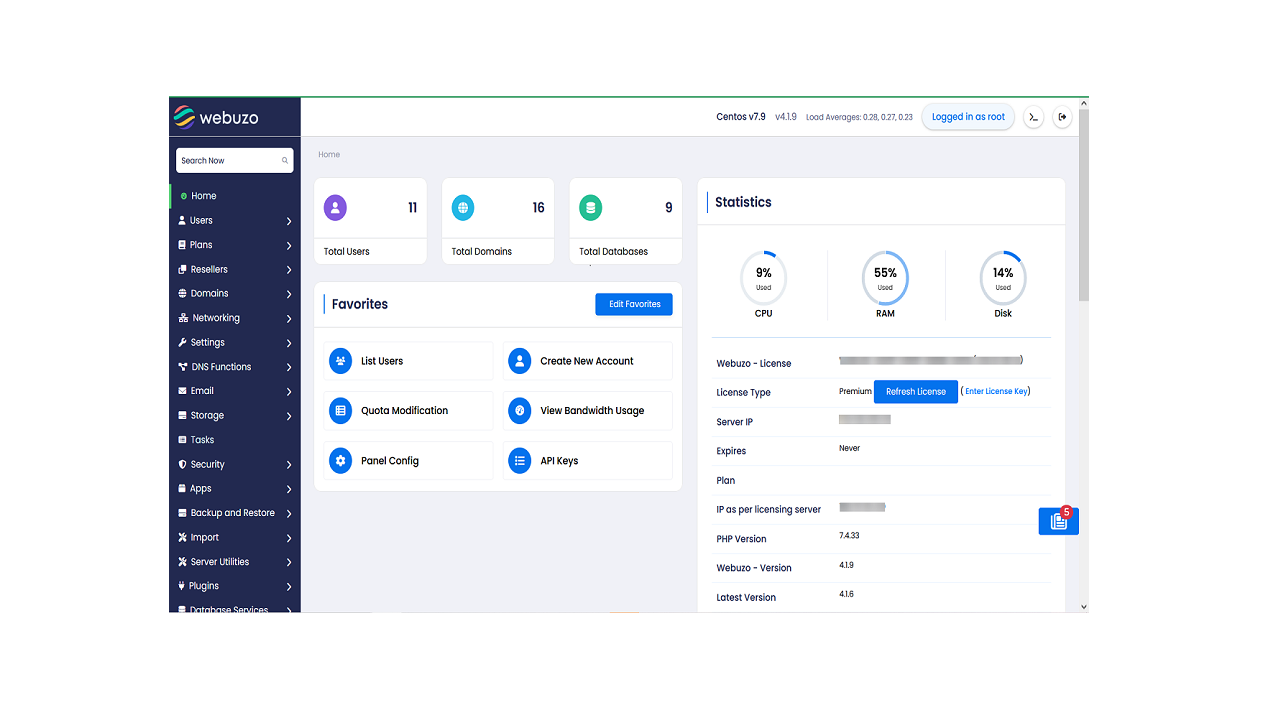Click the Server Utilities tools icon
Viewport: 1280px width, 720px height.
(x=182, y=562)
